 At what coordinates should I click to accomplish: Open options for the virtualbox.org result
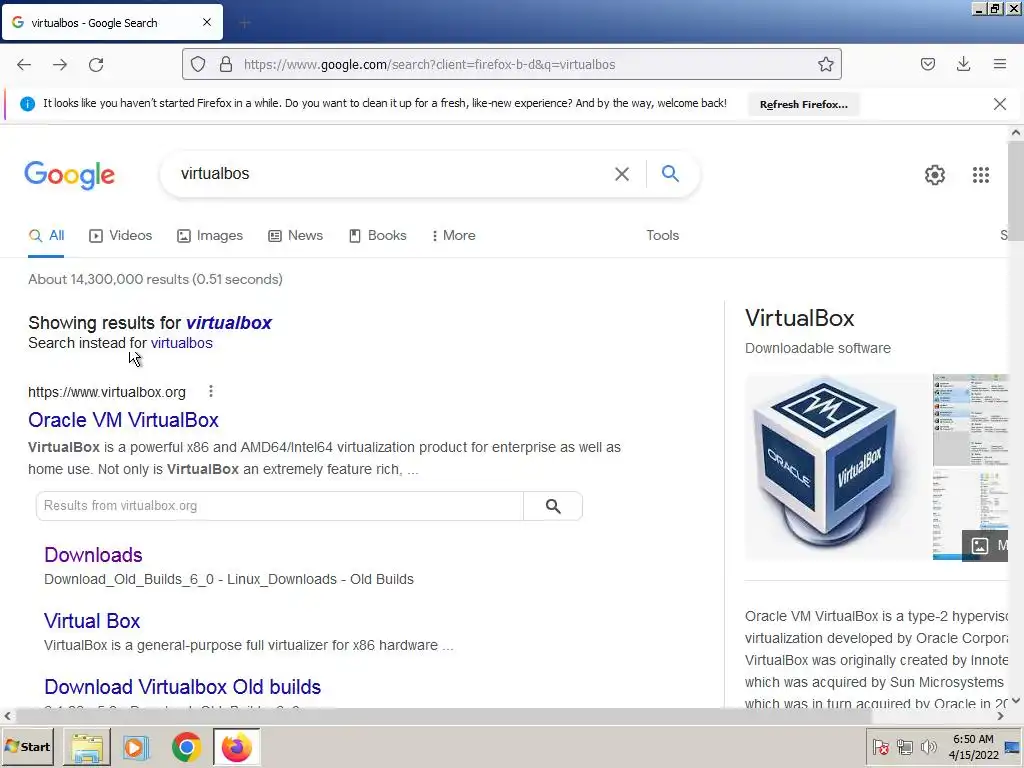[210, 391]
